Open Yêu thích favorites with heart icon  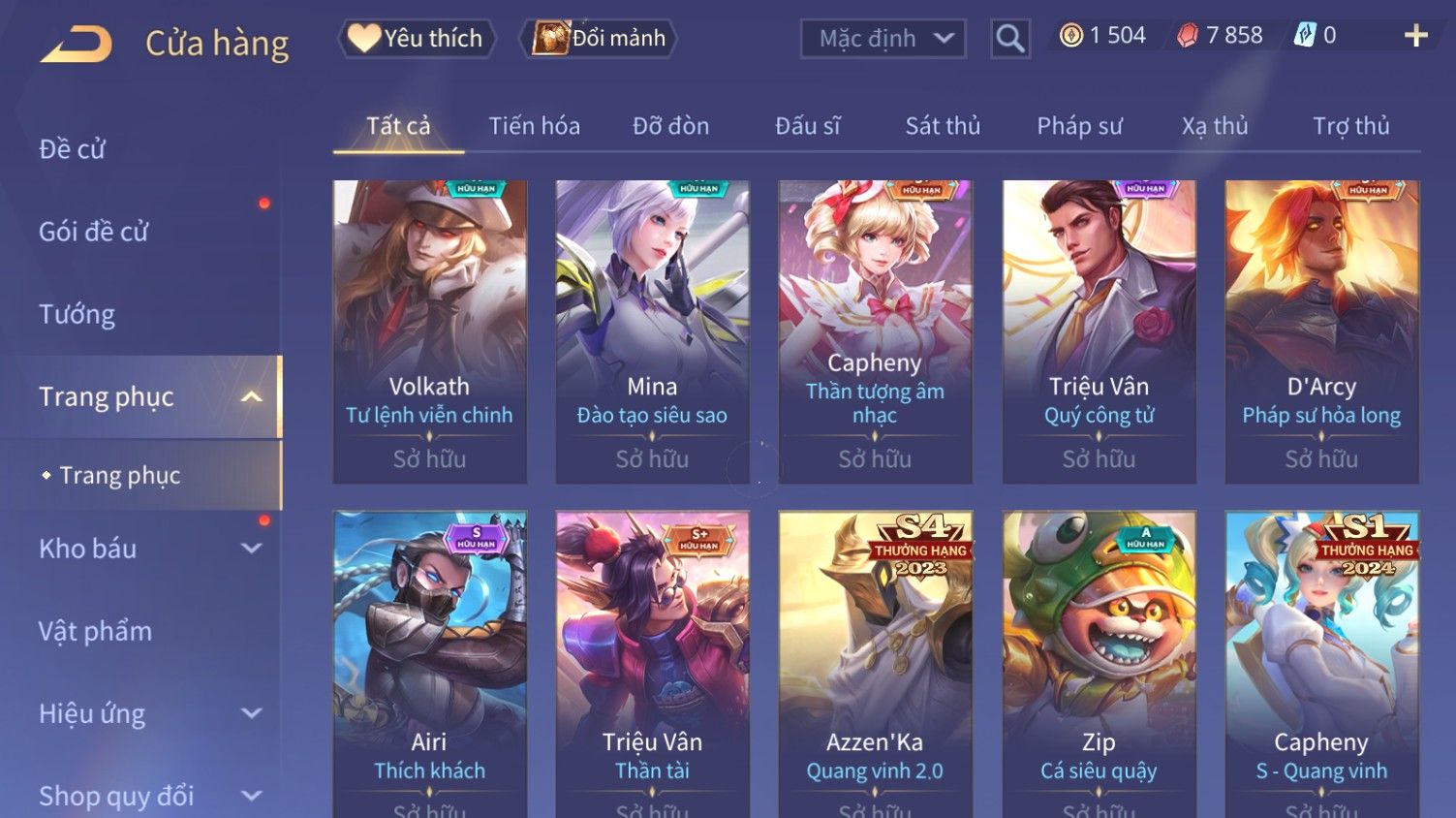click(417, 38)
